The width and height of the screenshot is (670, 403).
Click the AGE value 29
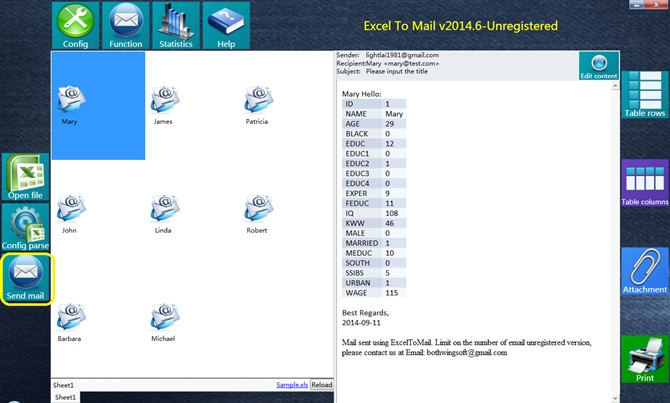(x=389, y=124)
